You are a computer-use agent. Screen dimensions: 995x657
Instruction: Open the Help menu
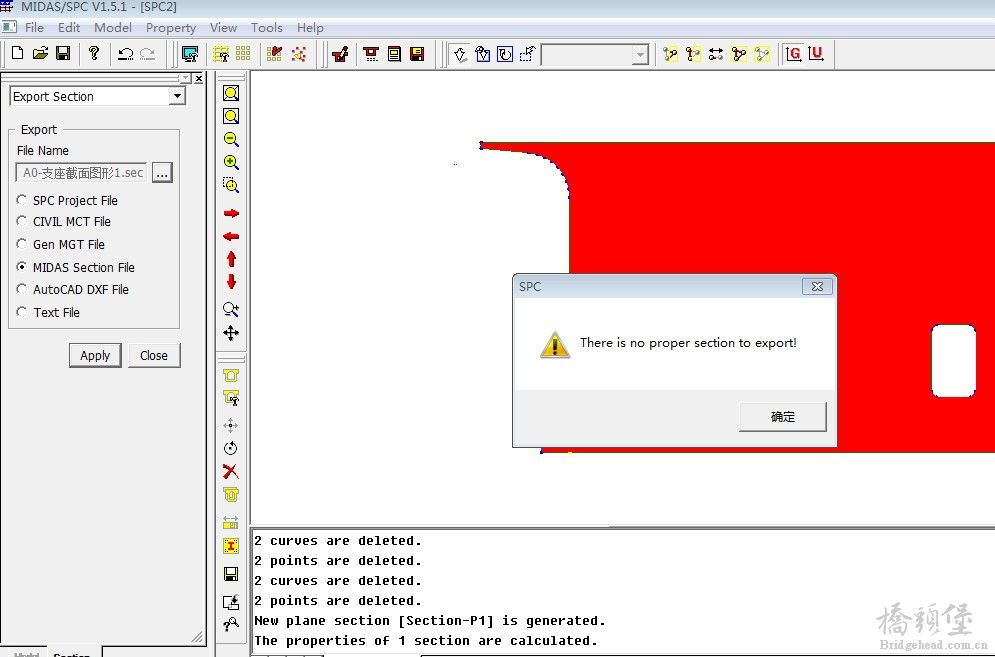[310, 27]
